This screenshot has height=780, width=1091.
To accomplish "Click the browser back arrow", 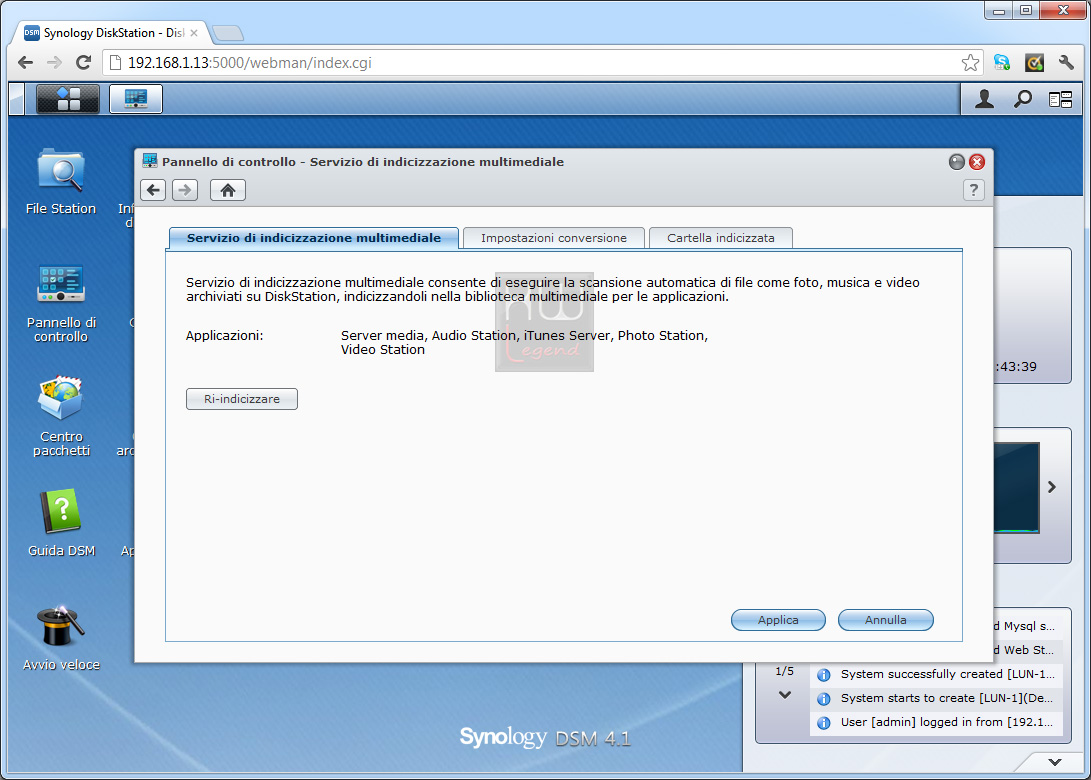I will click(x=26, y=63).
